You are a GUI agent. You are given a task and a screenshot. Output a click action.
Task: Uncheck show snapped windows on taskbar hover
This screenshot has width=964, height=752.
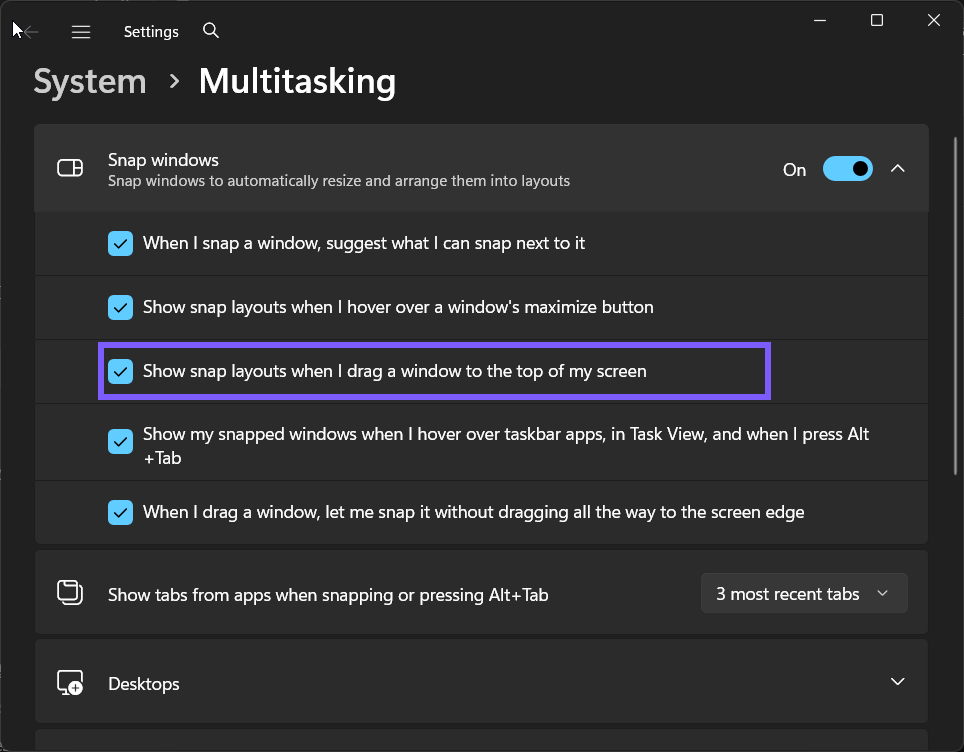pyautogui.click(x=120, y=441)
